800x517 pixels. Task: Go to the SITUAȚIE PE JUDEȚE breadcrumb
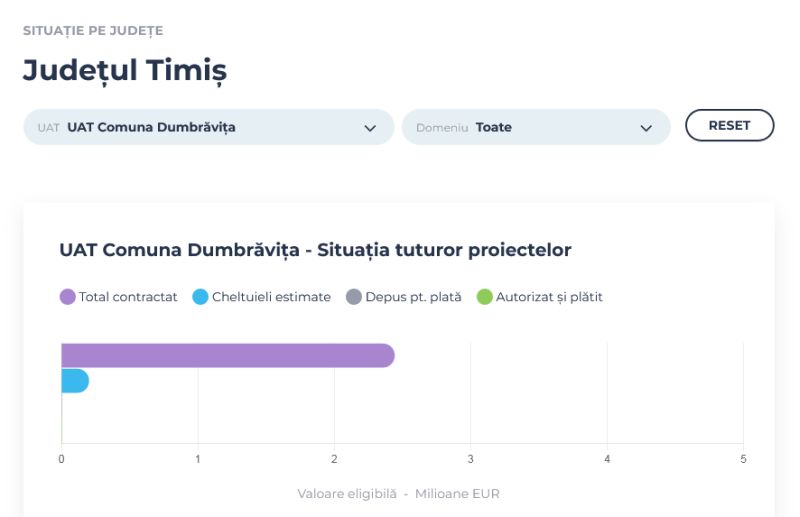point(92,31)
